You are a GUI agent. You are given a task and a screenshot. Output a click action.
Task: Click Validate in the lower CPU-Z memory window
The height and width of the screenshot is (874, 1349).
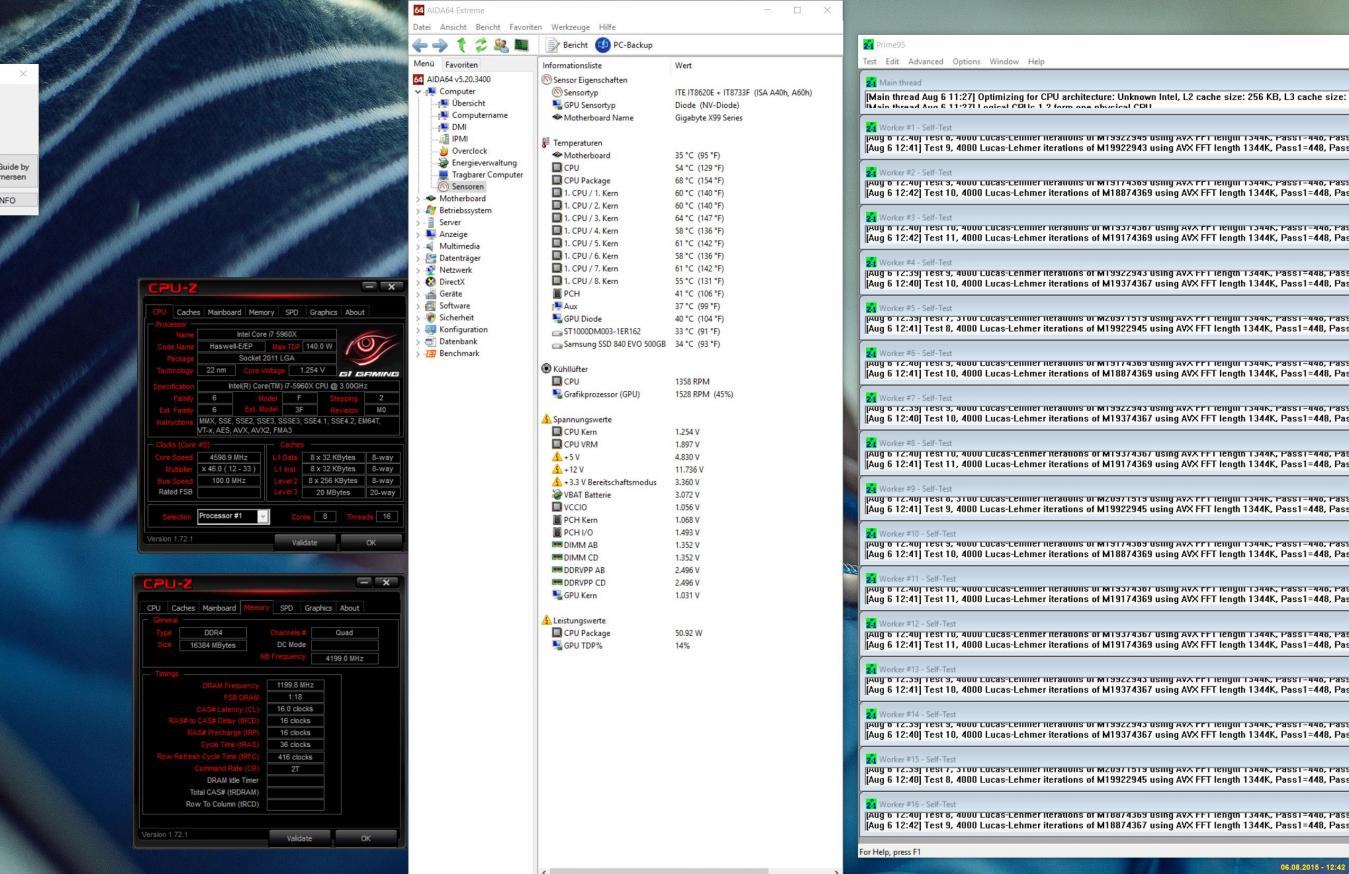300,836
